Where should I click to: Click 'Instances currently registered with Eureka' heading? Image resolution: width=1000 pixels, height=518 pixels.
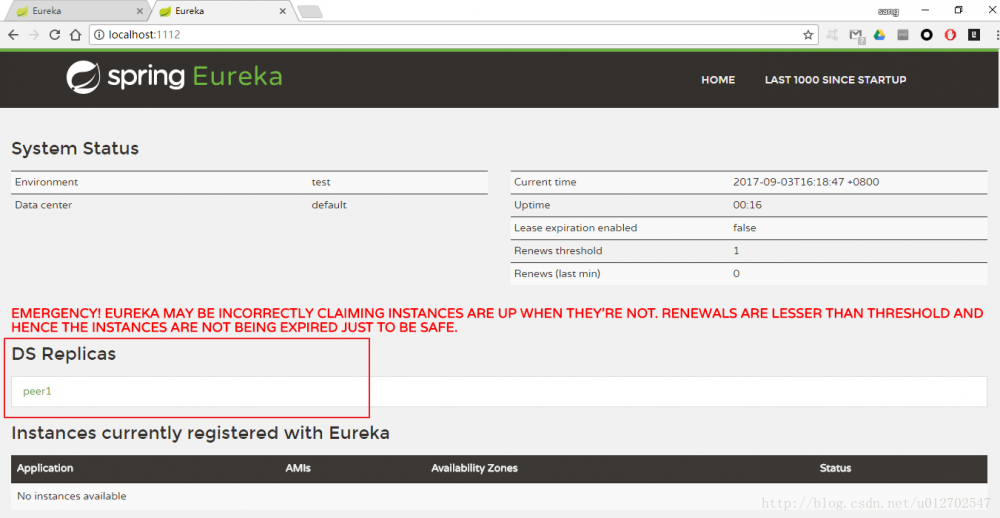click(200, 433)
